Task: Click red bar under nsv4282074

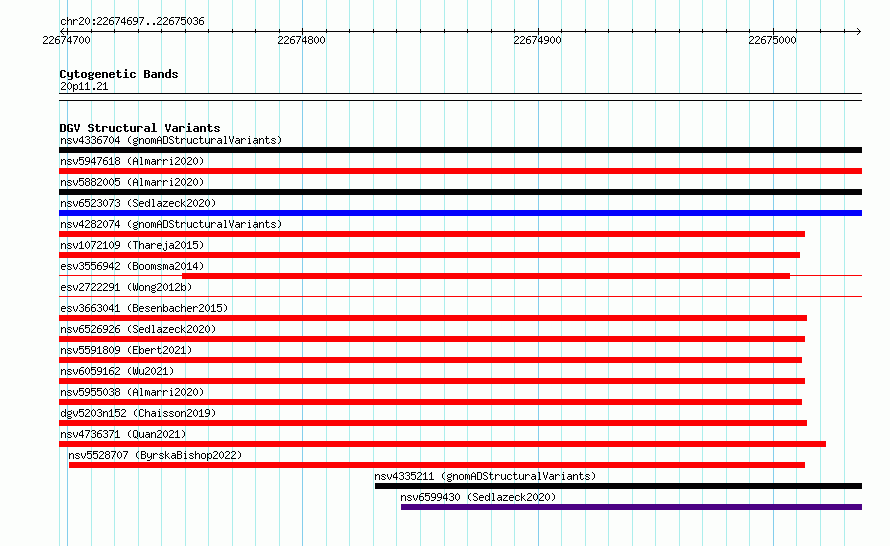Action: pos(432,234)
